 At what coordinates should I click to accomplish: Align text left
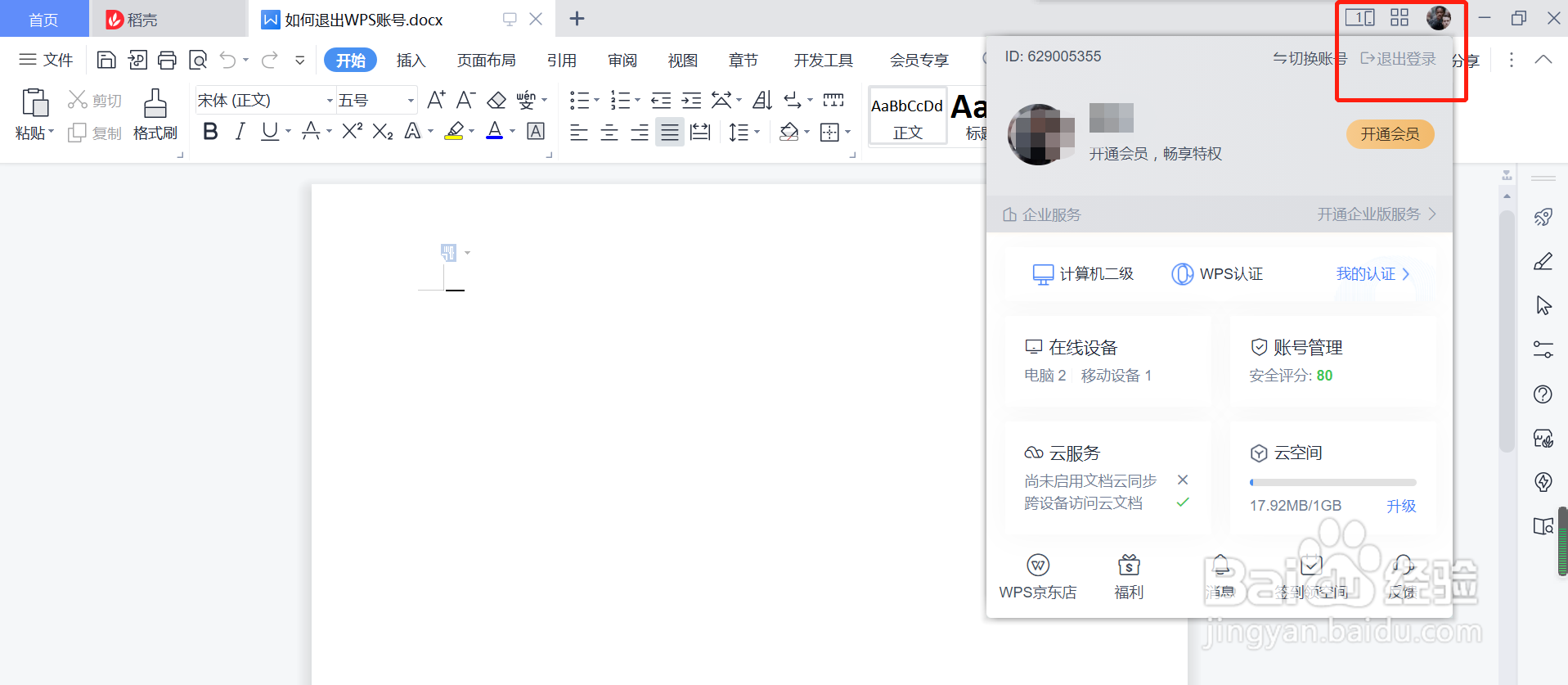[579, 132]
